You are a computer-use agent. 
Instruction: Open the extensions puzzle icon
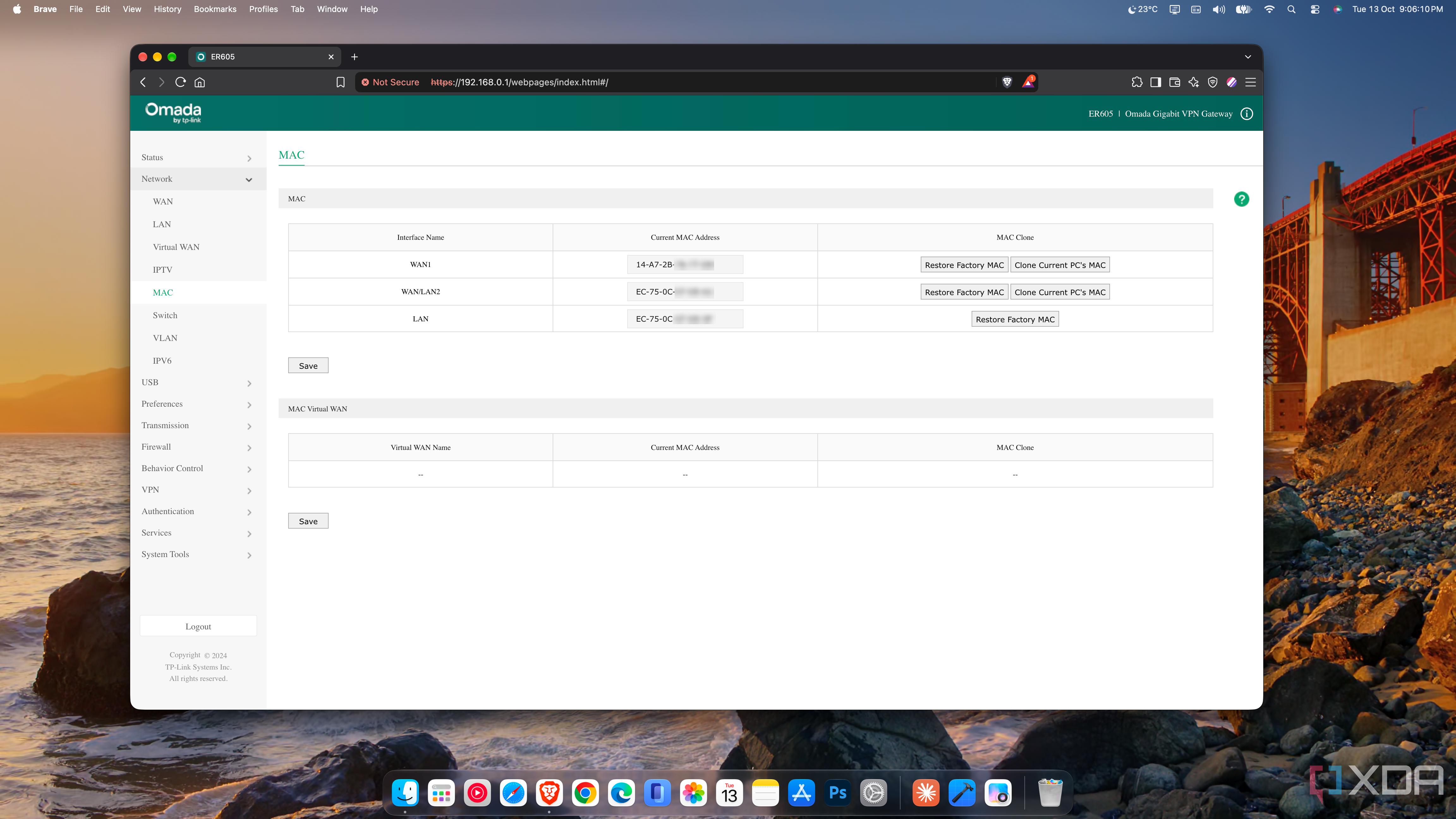(x=1137, y=82)
